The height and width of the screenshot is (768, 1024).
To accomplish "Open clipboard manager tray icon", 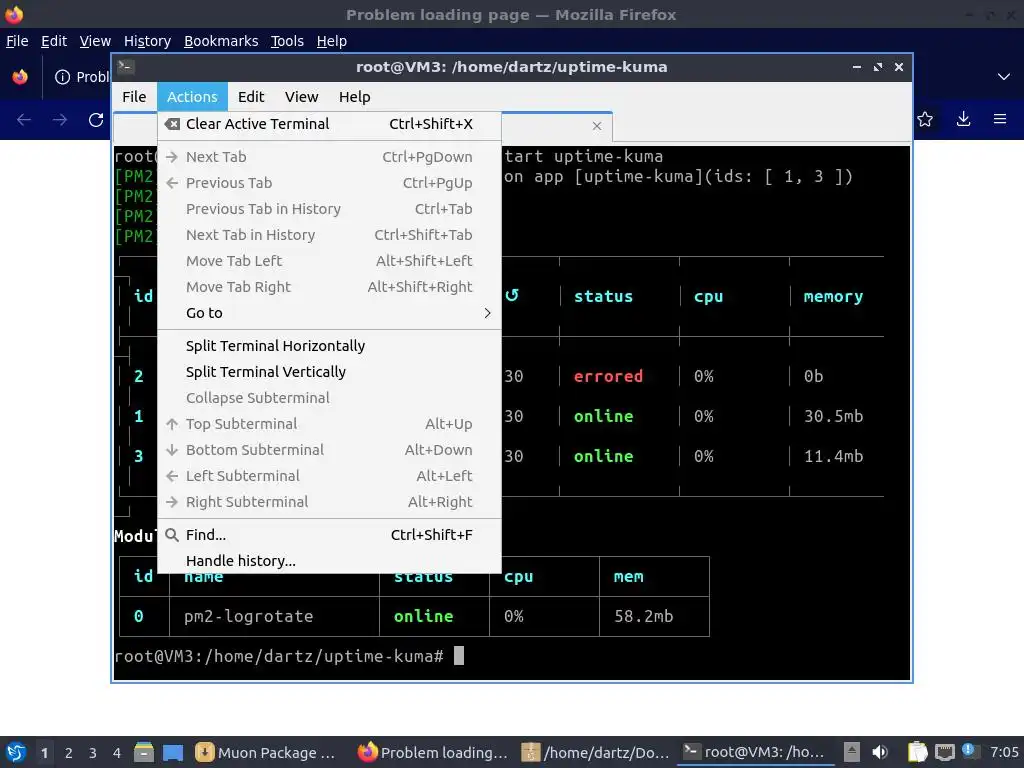I will (x=918, y=752).
